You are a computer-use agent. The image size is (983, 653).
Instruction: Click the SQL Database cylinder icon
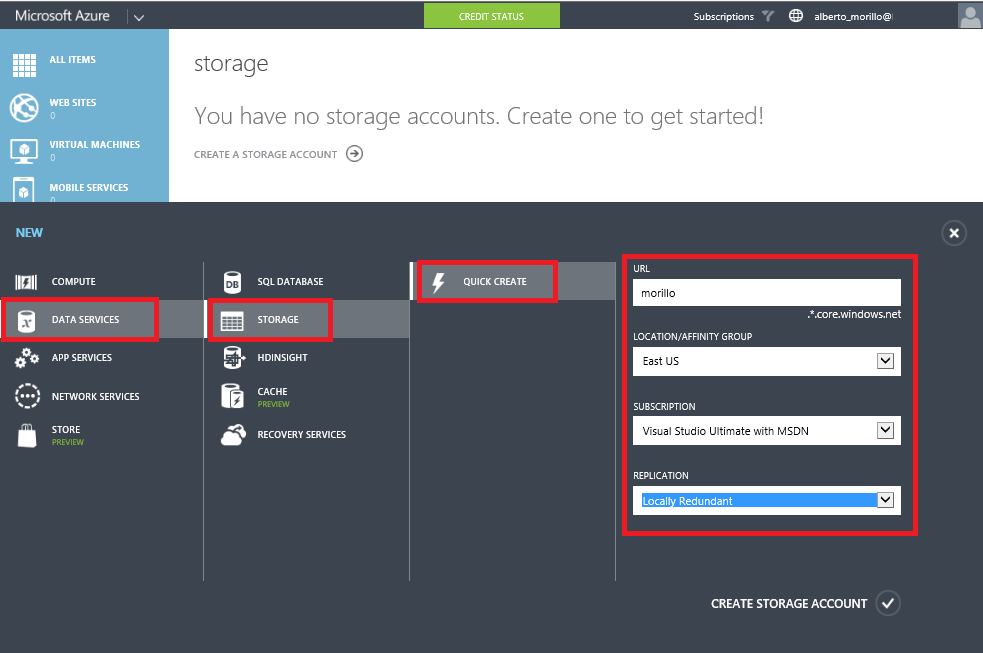coord(232,283)
